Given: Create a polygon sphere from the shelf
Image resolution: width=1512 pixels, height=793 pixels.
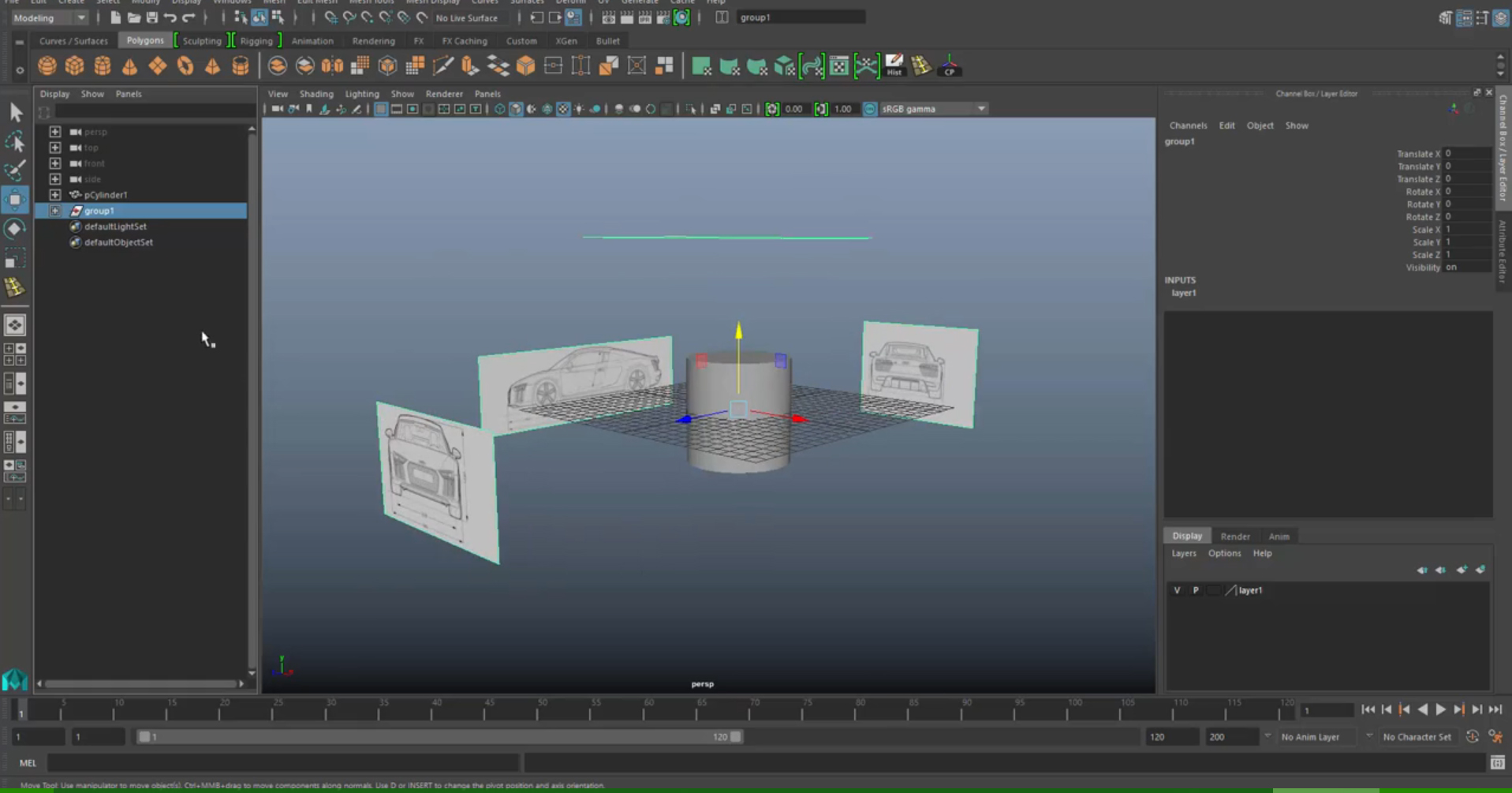Looking at the screenshot, I should tap(47, 66).
